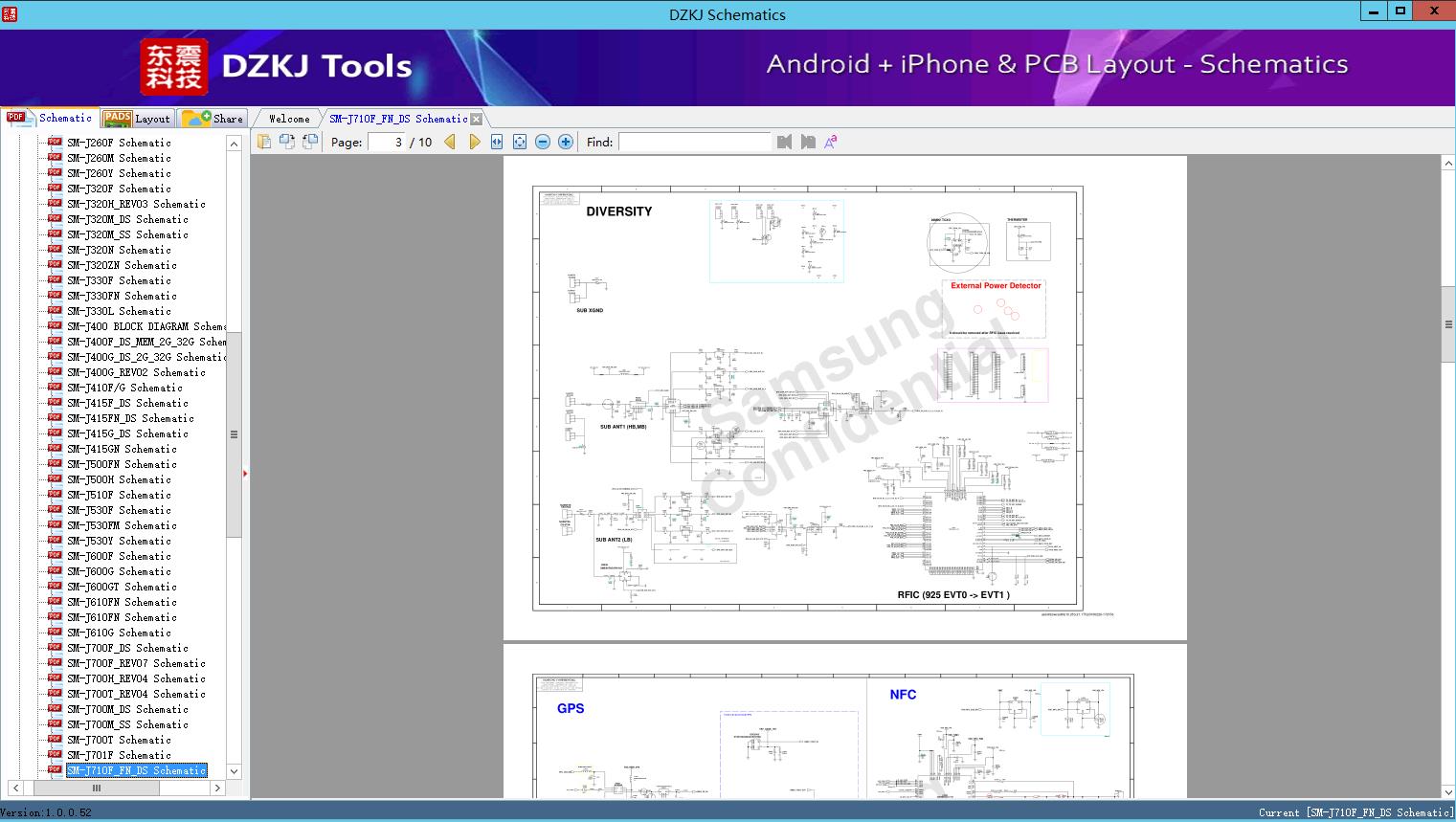The width and height of the screenshot is (1456, 822).
Task: Click PDF icon beside SM-J600G Schematic
Action: coord(55,570)
